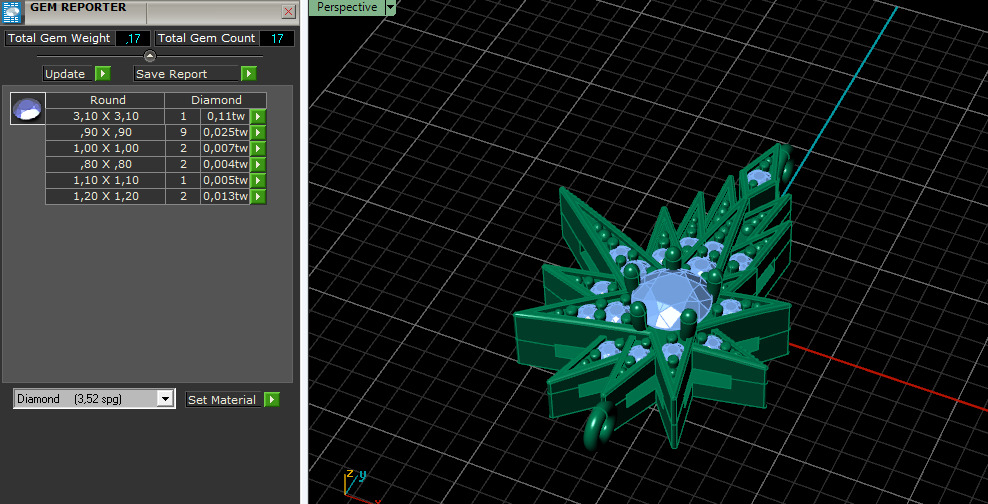
Task: Click the Diamond column header
Action: point(215,100)
